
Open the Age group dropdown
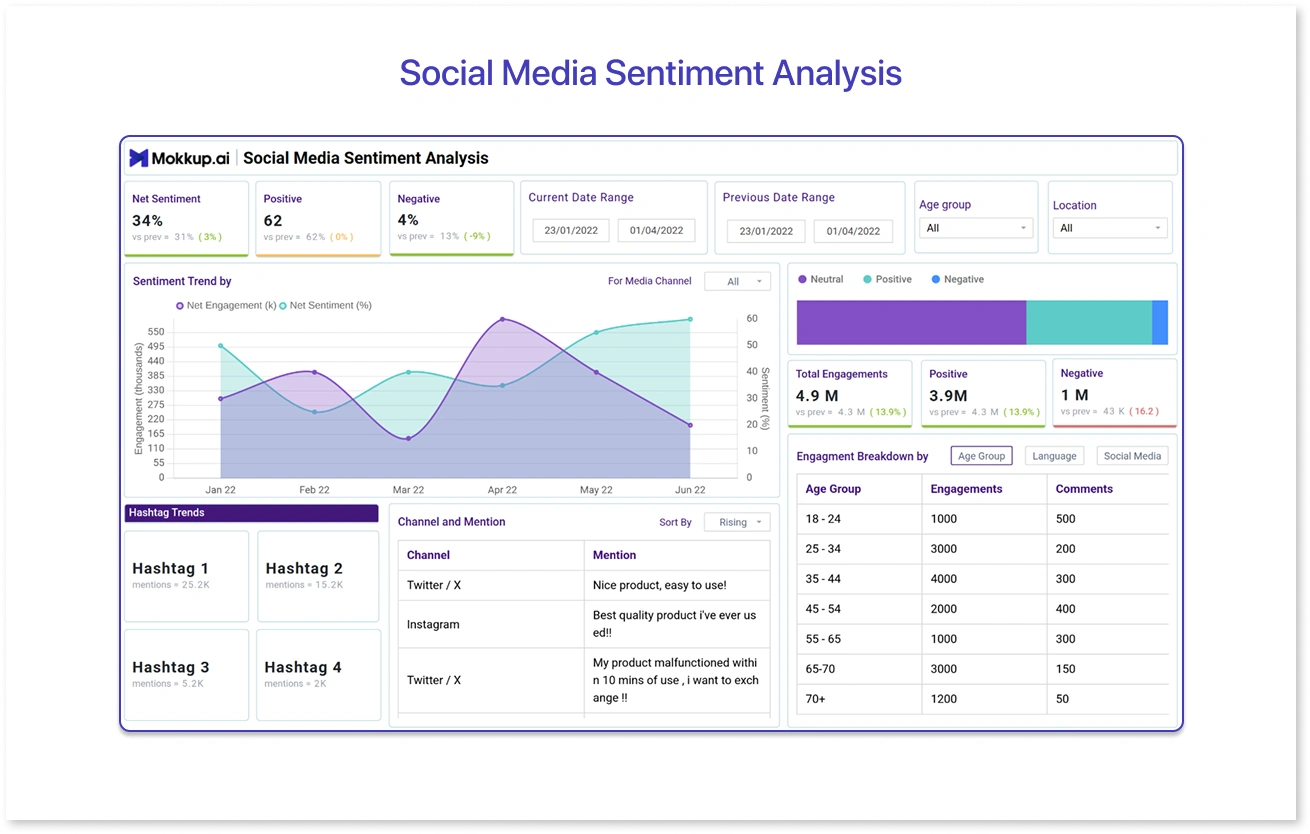coord(976,228)
